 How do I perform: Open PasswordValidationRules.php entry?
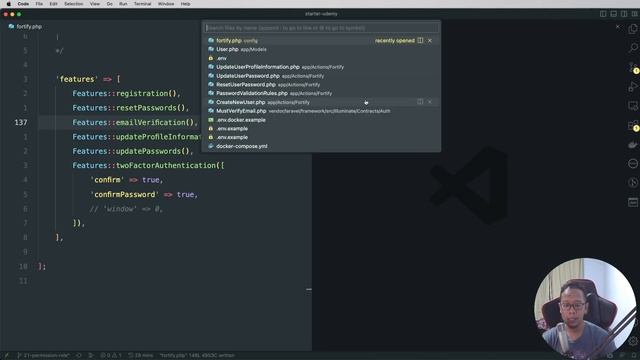[321, 93]
